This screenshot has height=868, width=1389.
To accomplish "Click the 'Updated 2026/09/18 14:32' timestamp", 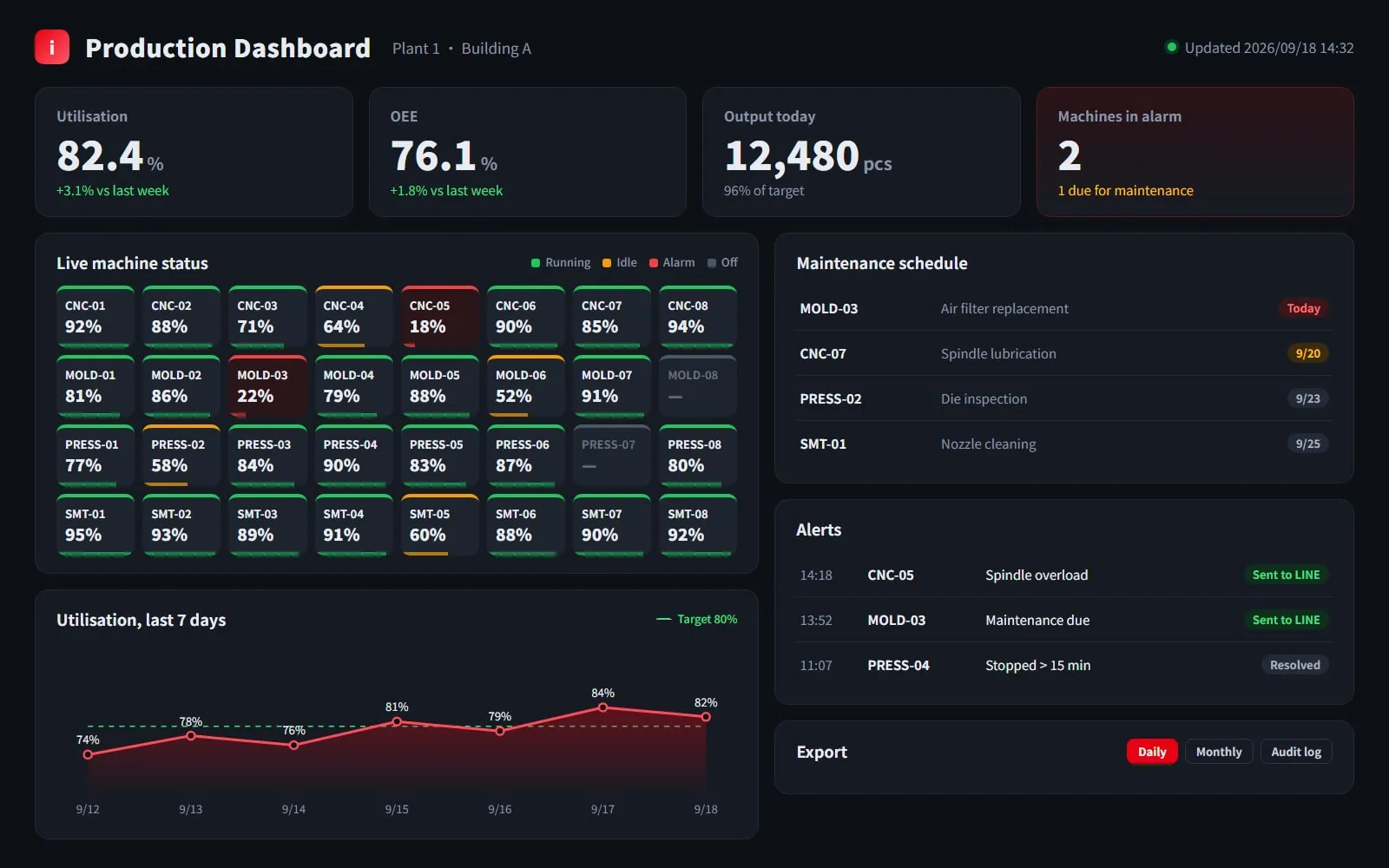I will click(x=1269, y=48).
